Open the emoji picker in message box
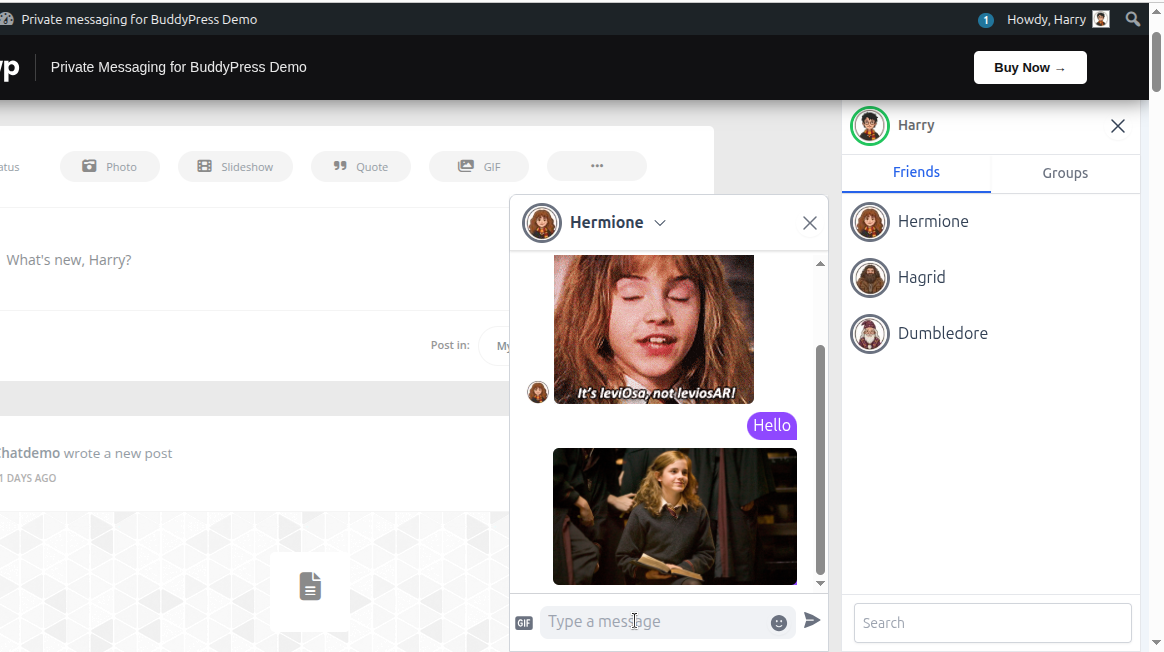 point(779,623)
